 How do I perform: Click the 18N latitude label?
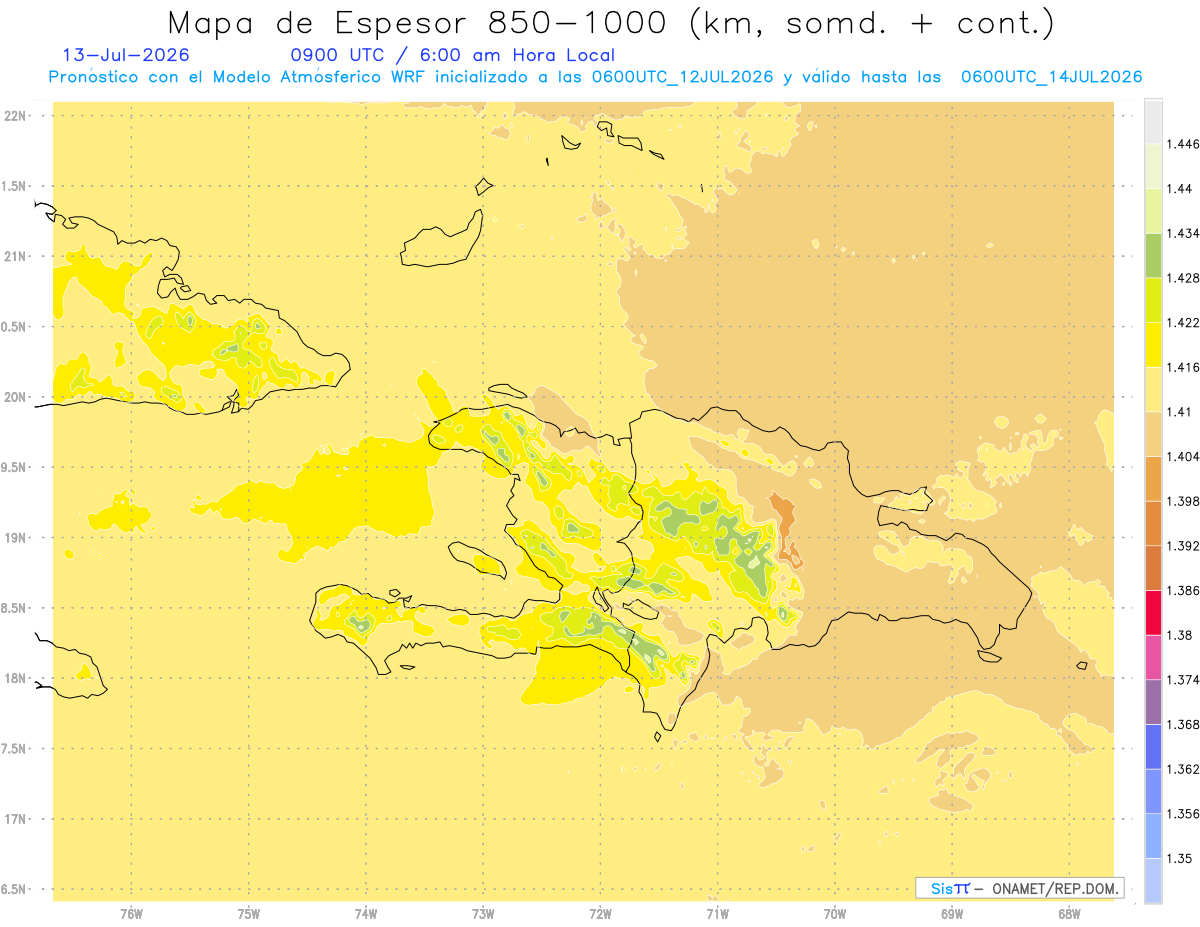click(x=14, y=678)
